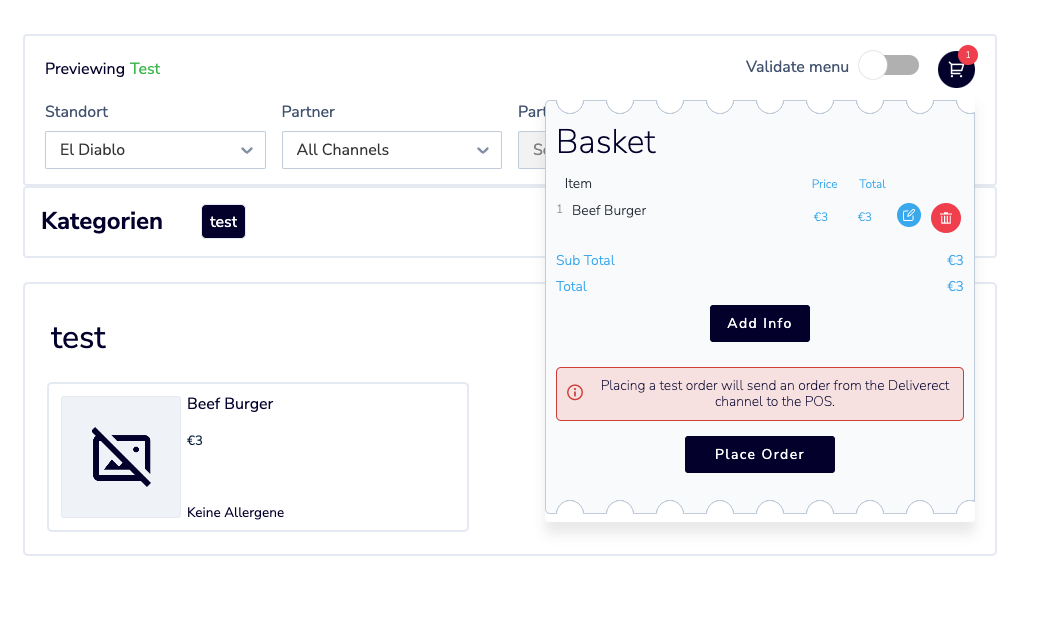The image size is (1044, 638).
Task: Click the missing image placeholder icon
Action: coord(121,457)
